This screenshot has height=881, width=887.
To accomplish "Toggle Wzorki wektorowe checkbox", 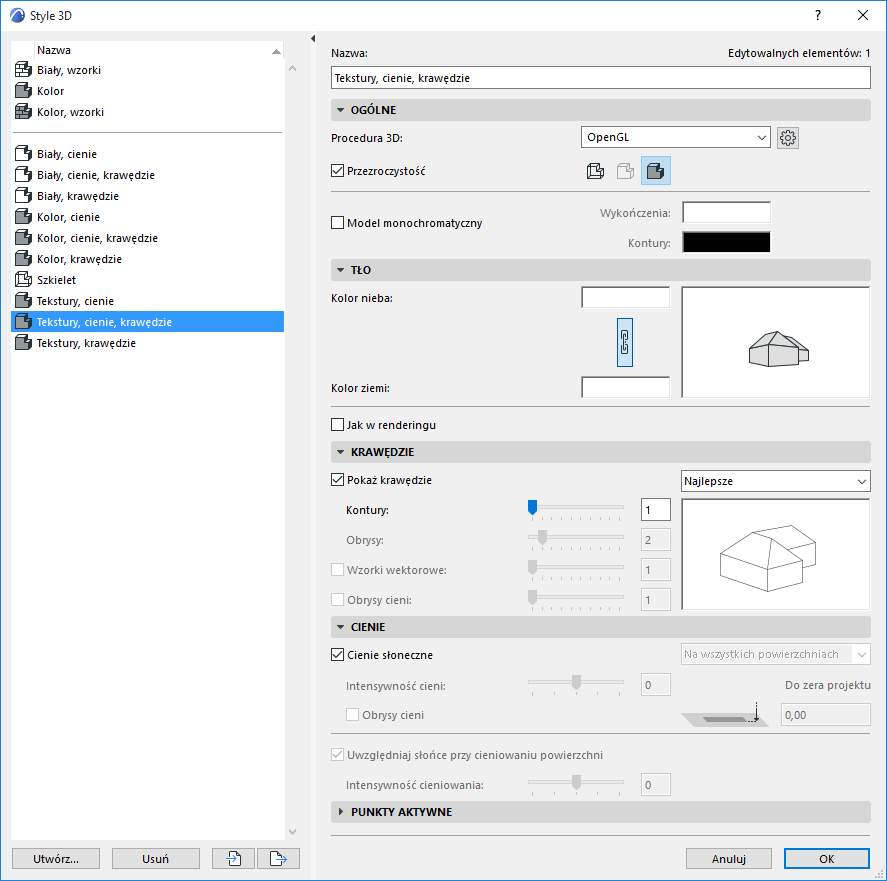I will (337, 570).
